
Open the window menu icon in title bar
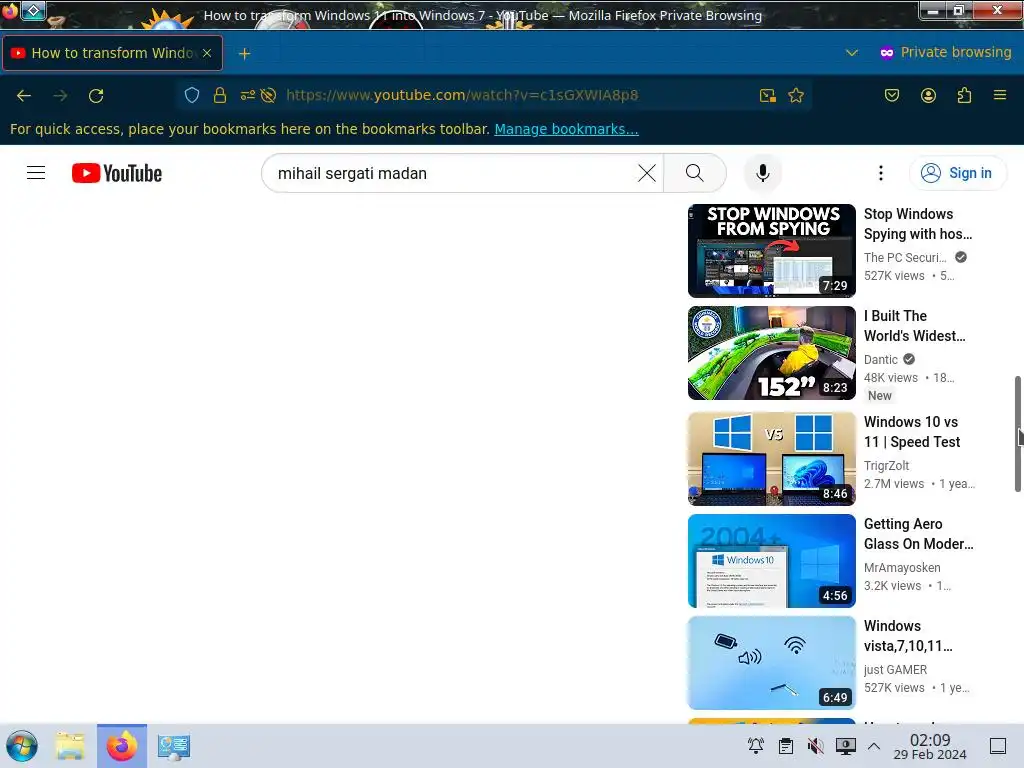tap(33, 10)
